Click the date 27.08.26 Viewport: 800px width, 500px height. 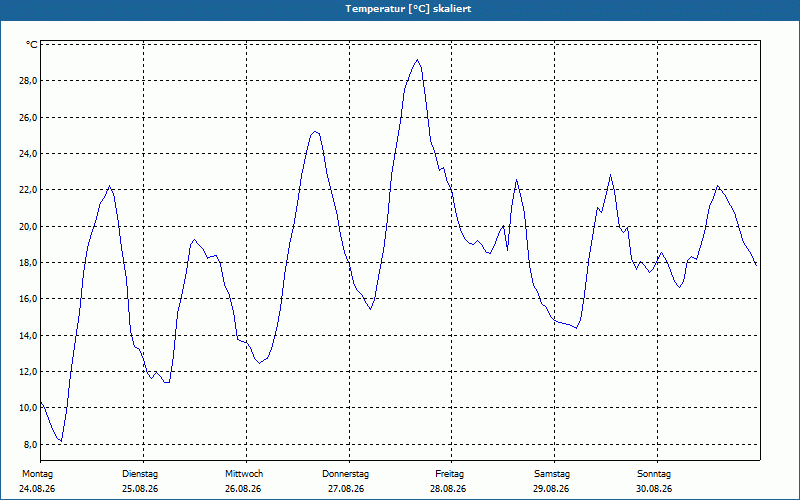pyautogui.click(x=346, y=489)
